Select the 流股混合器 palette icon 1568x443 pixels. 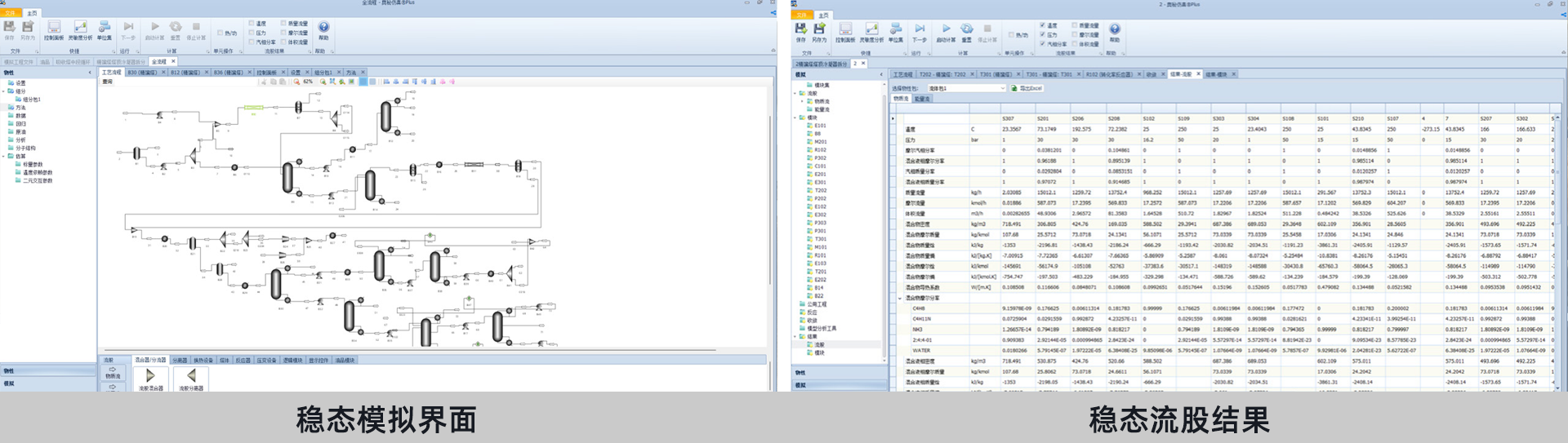[x=150, y=376]
